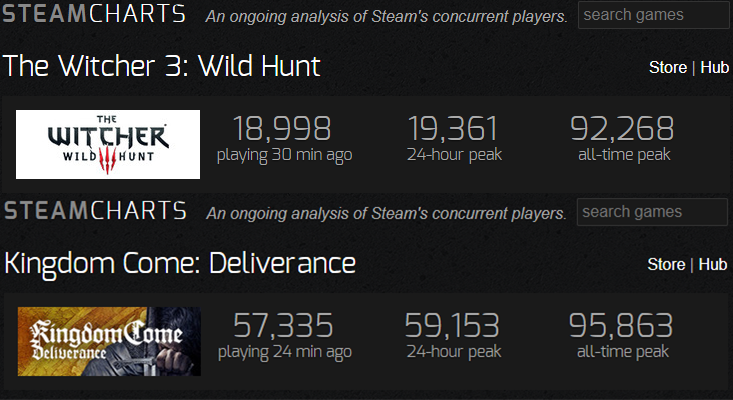Select Kingdom Come: Deliverance title heading

tap(180, 264)
